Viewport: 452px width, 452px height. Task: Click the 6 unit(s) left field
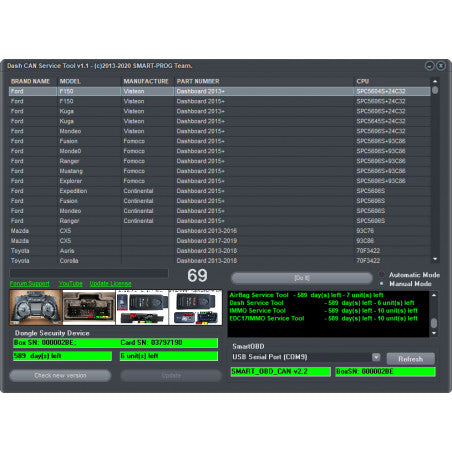(169, 356)
